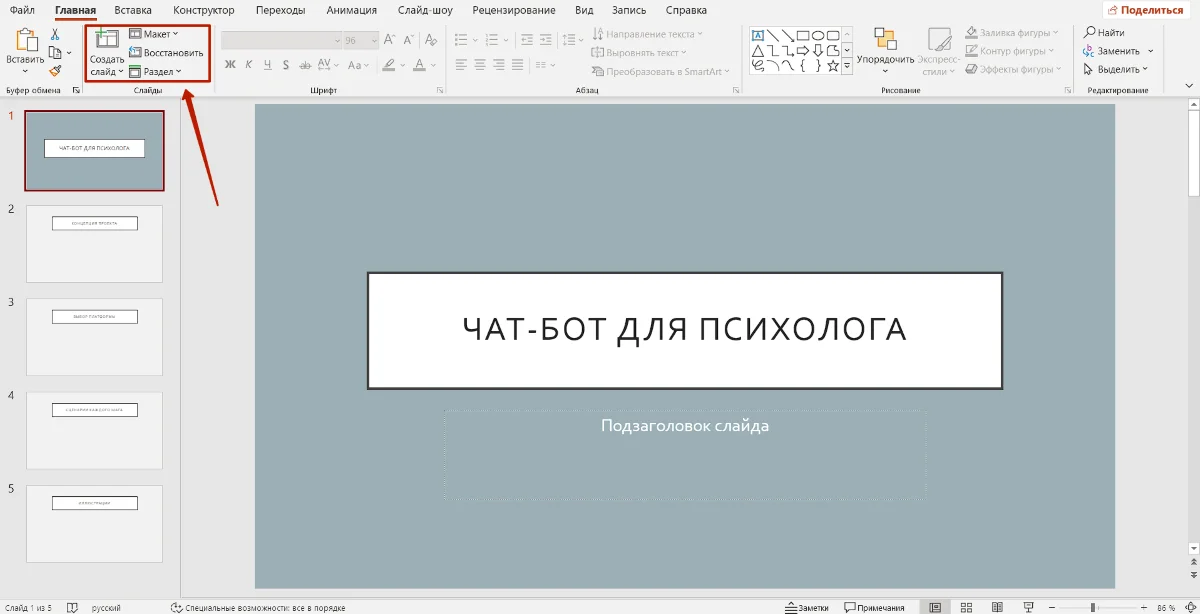This screenshot has width=1200, height=614.
Task: Select slide 3 thumbnail in the panel
Action: 94,336
